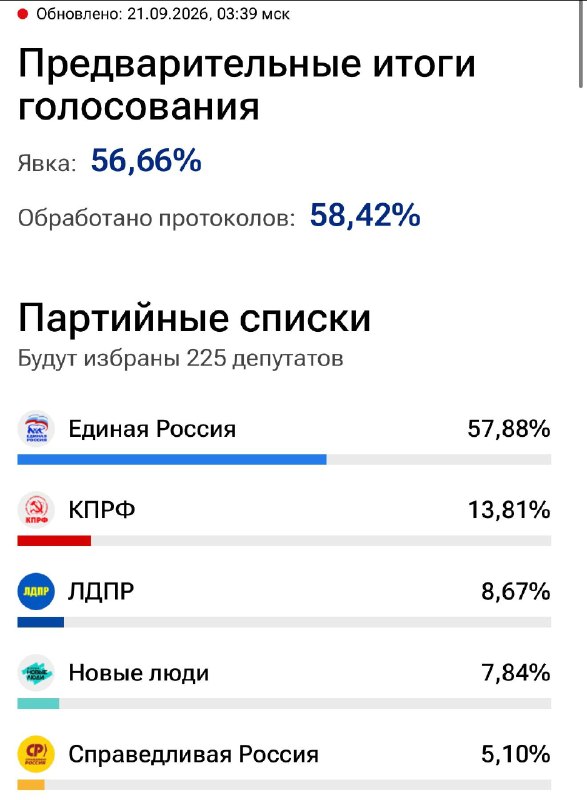Click the orange Справедливая Россия bar
The width and height of the screenshot is (587, 800).
click(31, 785)
